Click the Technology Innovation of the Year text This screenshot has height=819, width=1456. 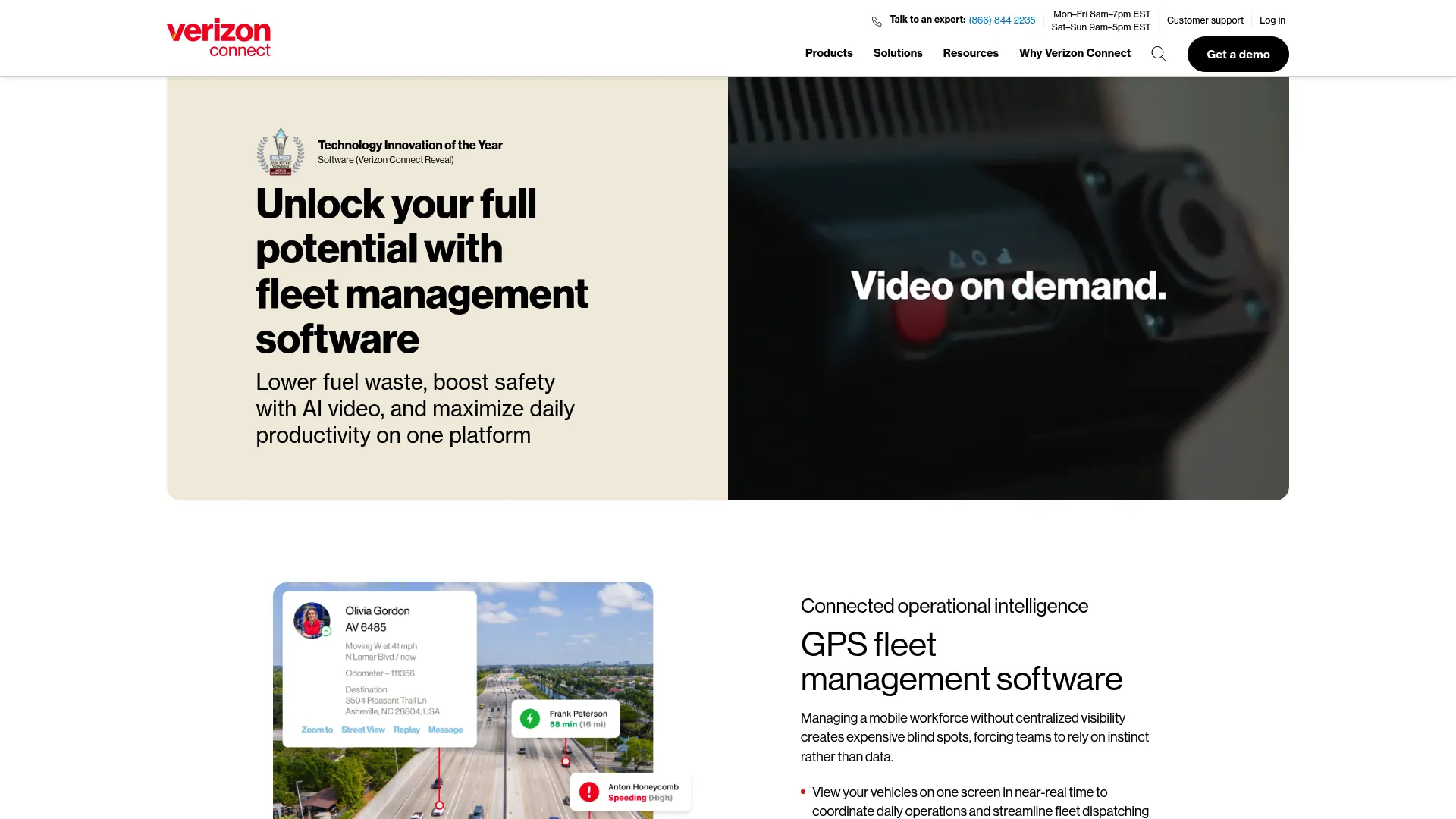(x=410, y=145)
